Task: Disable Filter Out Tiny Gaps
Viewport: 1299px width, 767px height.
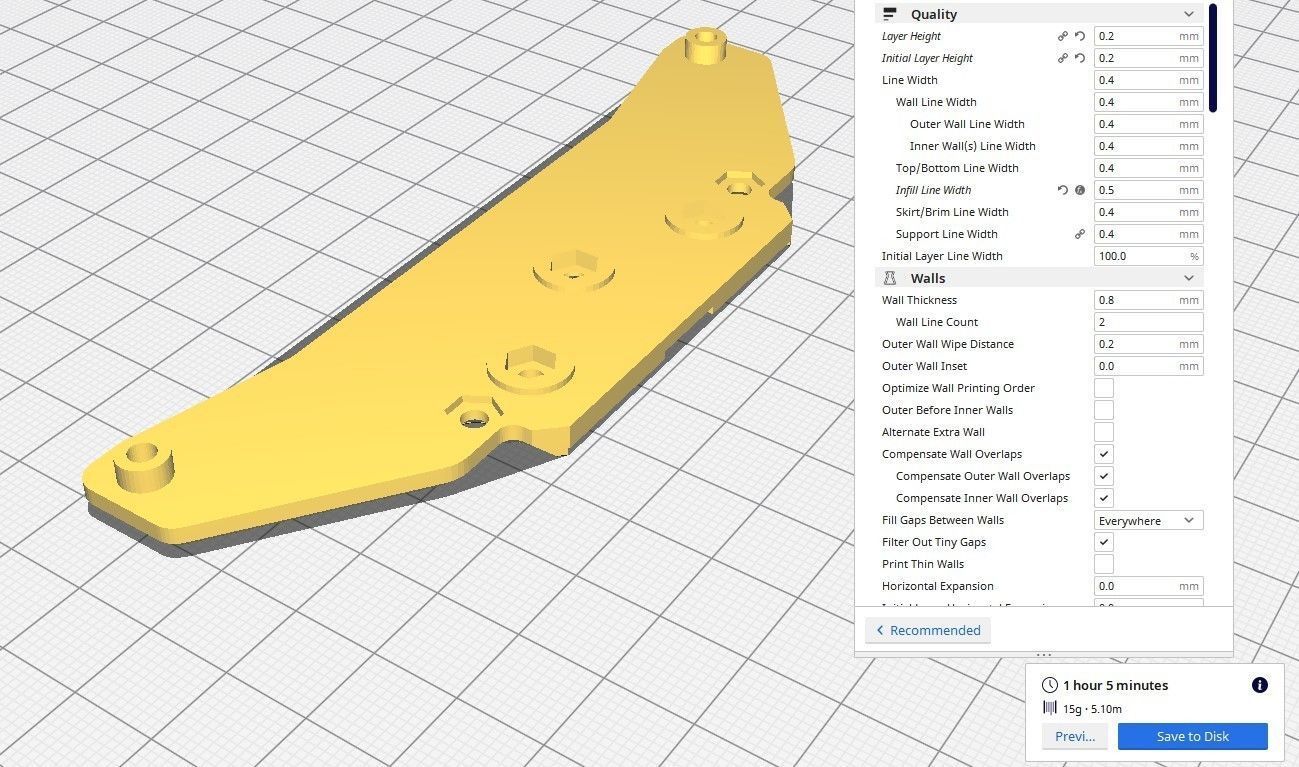Action: point(1104,542)
